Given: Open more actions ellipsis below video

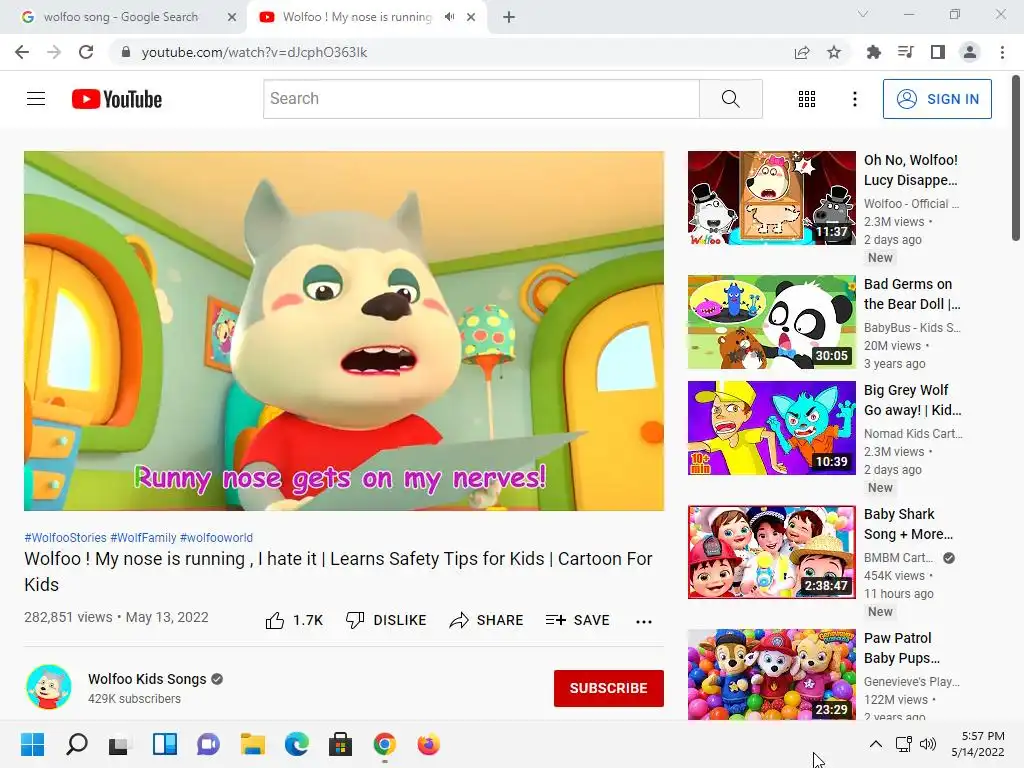Looking at the screenshot, I should (x=643, y=621).
